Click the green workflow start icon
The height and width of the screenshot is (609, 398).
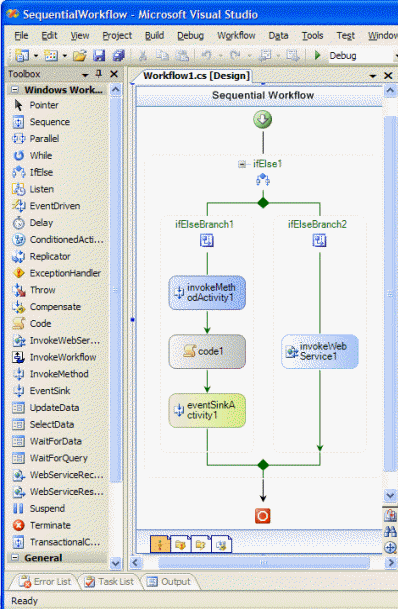262,119
